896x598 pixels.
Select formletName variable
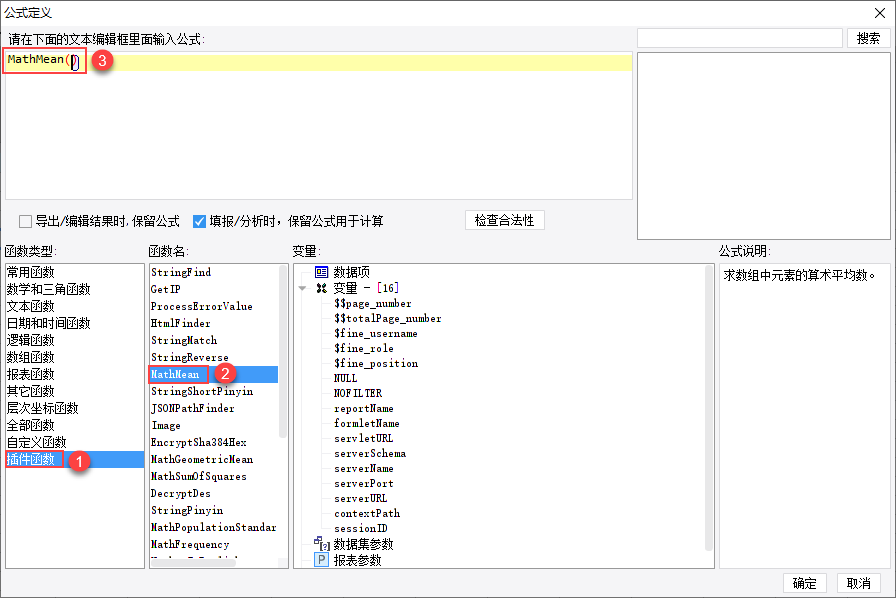(x=366, y=423)
